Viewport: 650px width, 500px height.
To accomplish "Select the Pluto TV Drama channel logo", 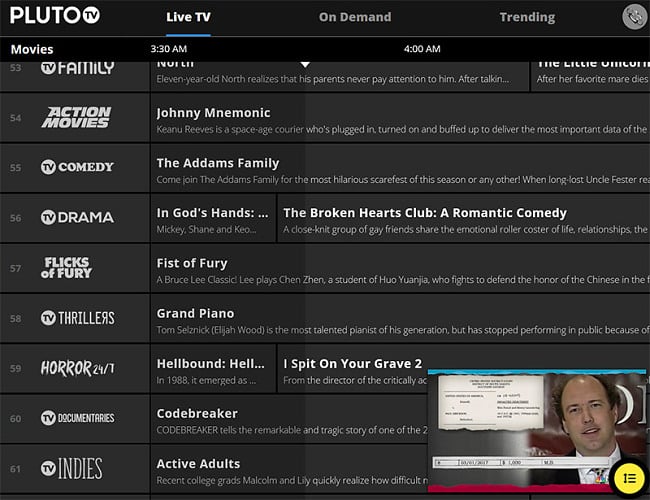I will [77, 217].
